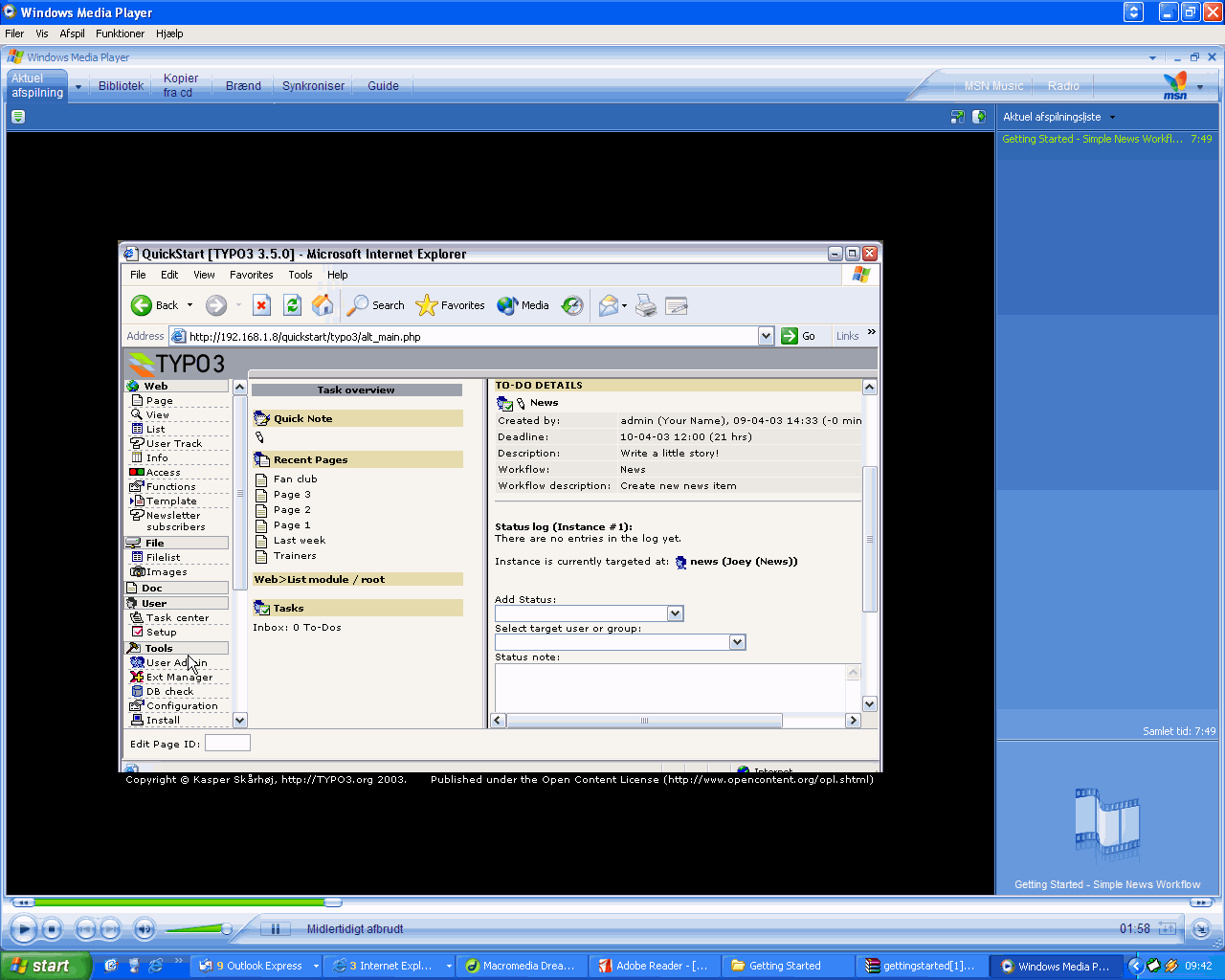
Task: Open the target user or group dropdown
Action: pos(738,642)
